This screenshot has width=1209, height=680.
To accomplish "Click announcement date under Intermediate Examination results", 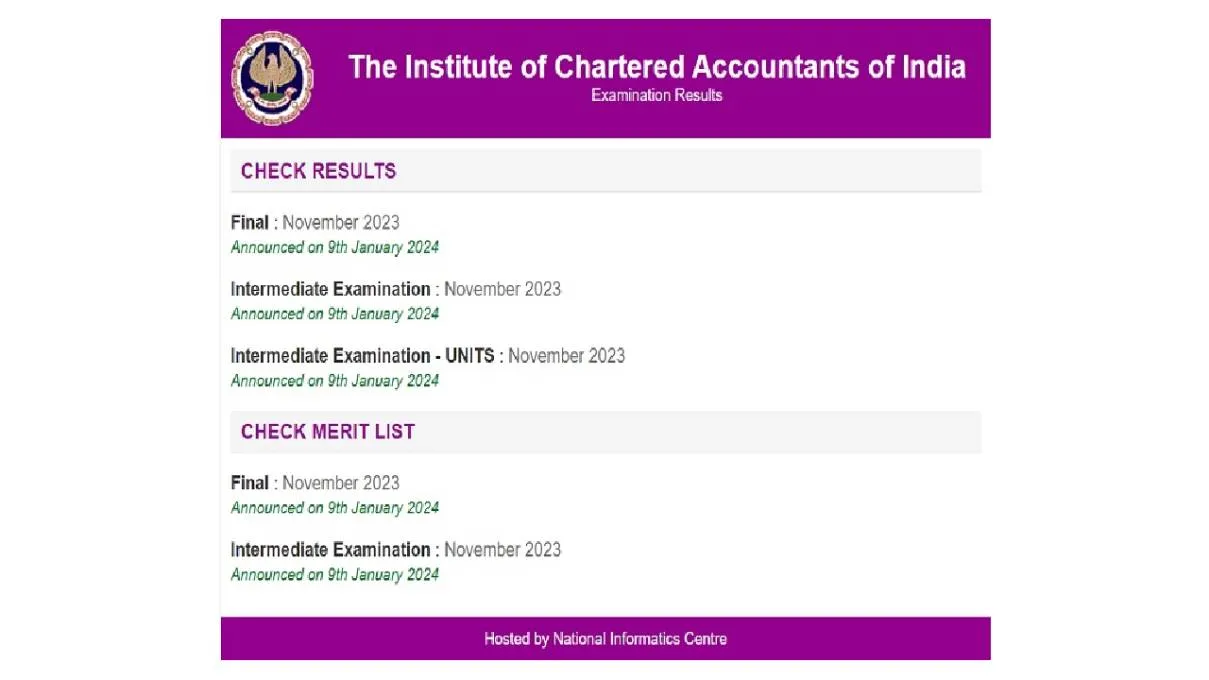I will (334, 313).
